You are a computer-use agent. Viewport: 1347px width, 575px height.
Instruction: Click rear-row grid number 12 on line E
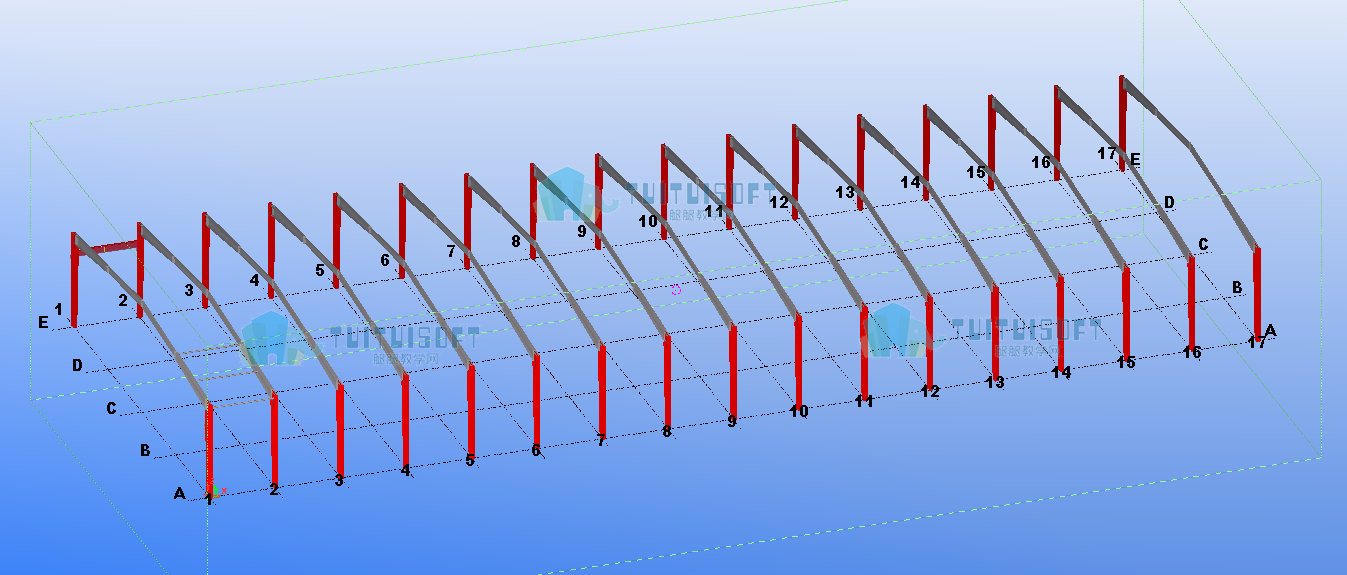779,201
